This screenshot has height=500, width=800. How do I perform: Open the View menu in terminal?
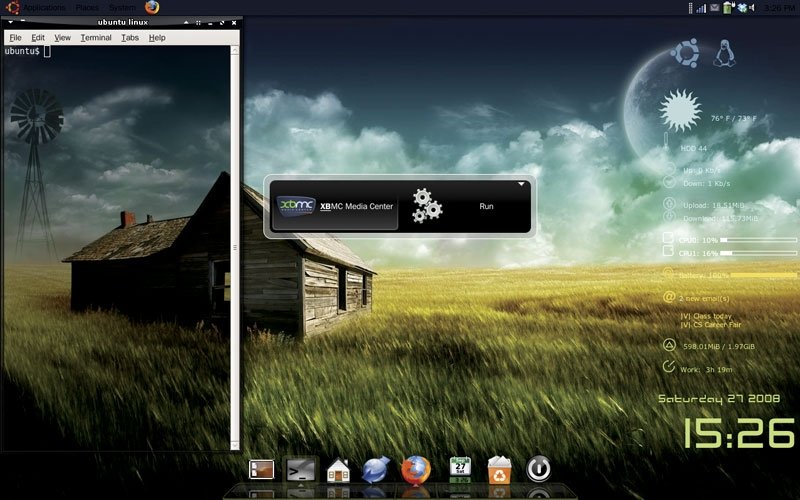(x=62, y=38)
